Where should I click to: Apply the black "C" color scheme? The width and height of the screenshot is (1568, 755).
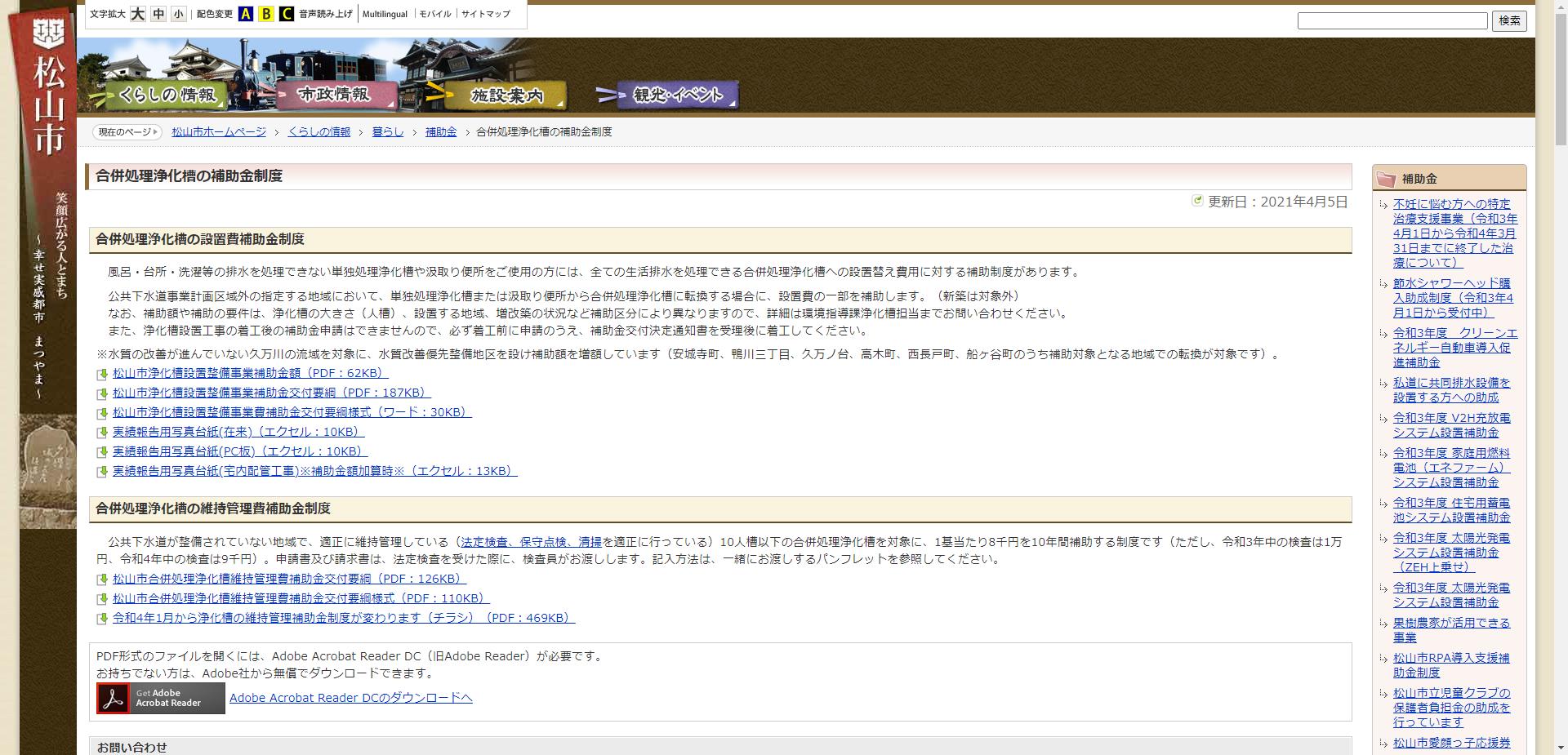click(x=287, y=14)
